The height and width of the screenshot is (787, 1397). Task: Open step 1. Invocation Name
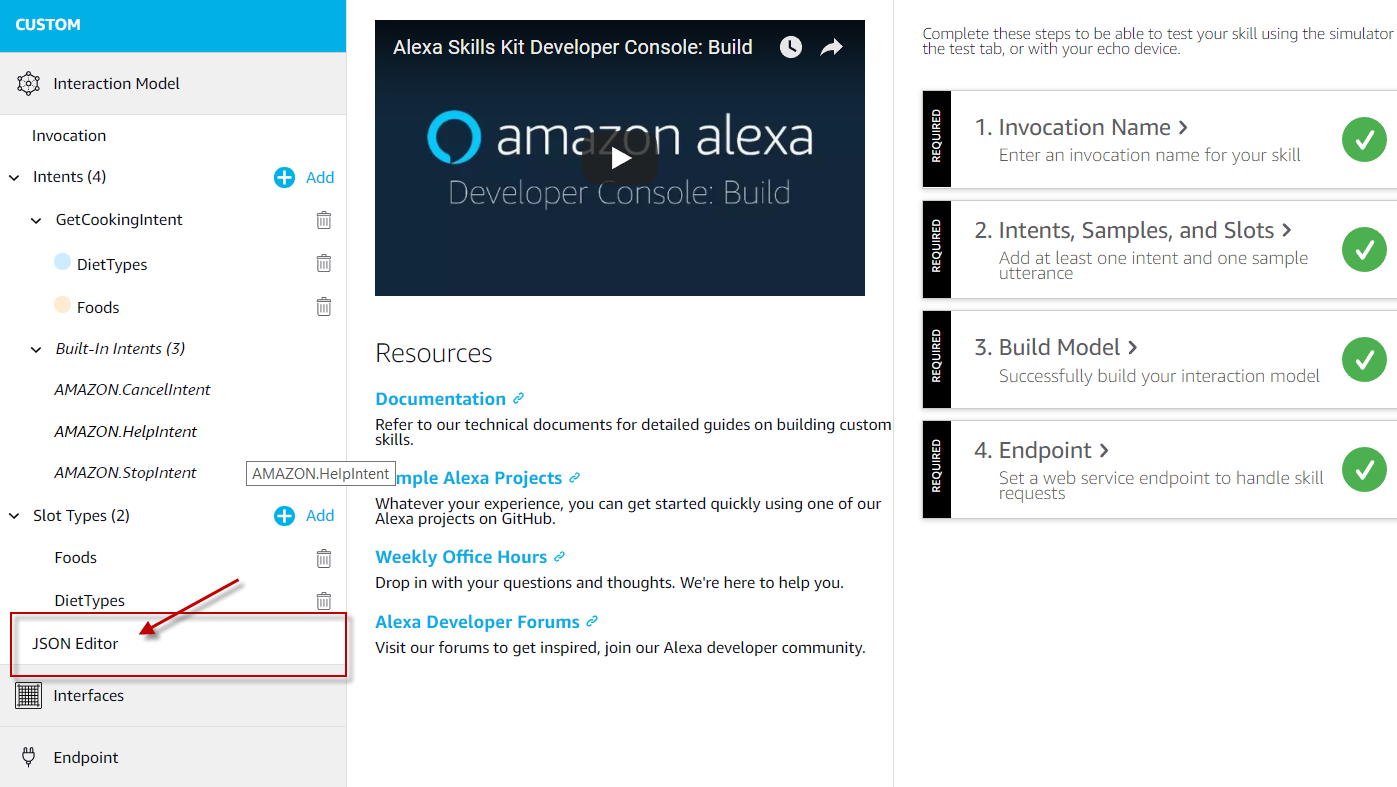pos(1081,128)
